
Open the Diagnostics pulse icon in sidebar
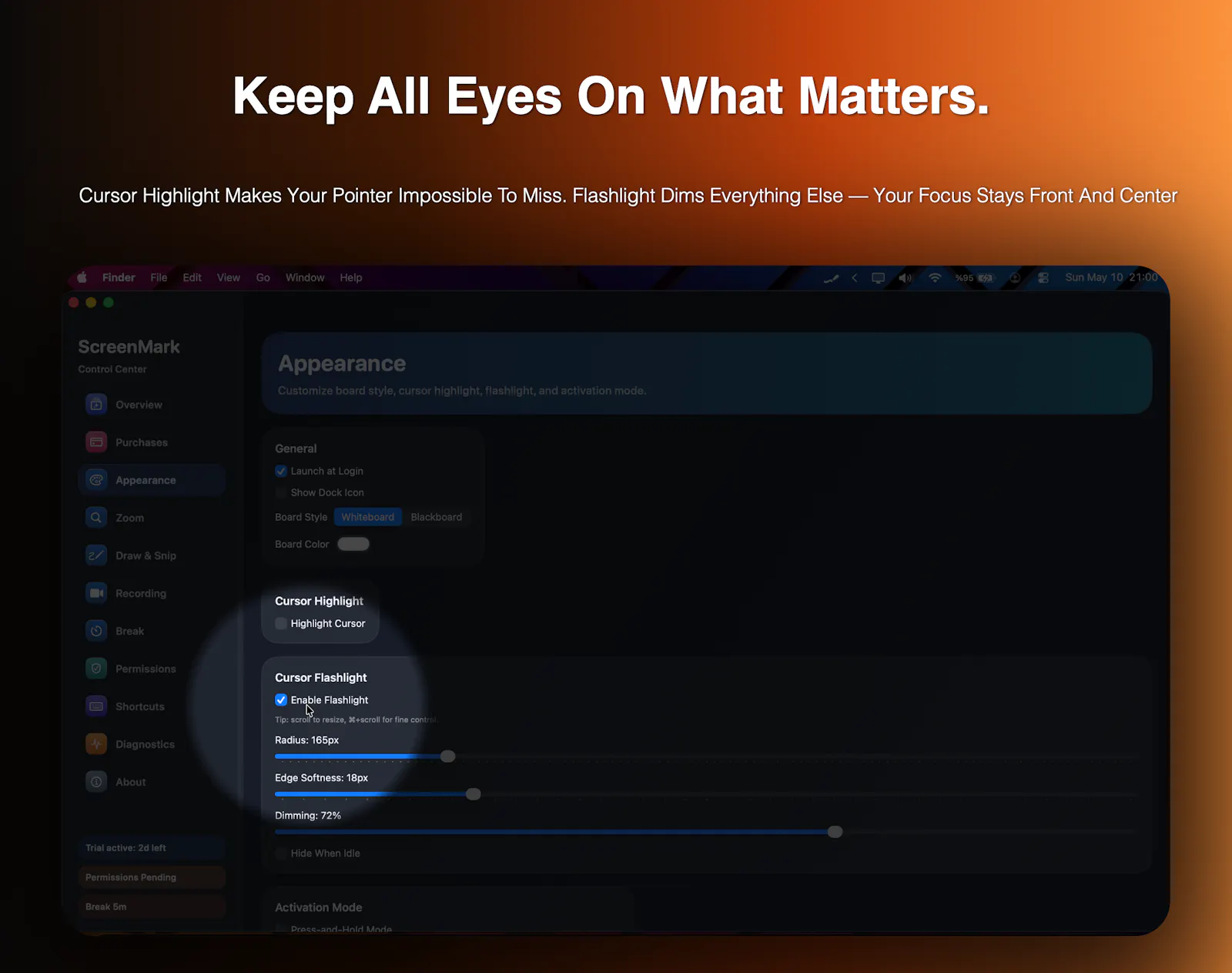click(96, 744)
